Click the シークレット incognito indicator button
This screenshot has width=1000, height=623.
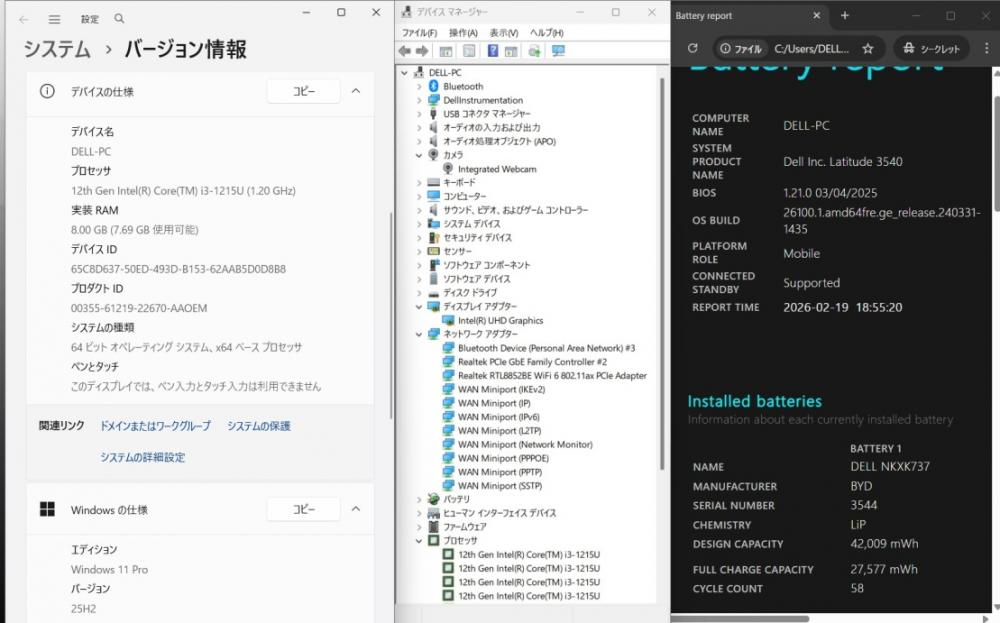coord(931,48)
